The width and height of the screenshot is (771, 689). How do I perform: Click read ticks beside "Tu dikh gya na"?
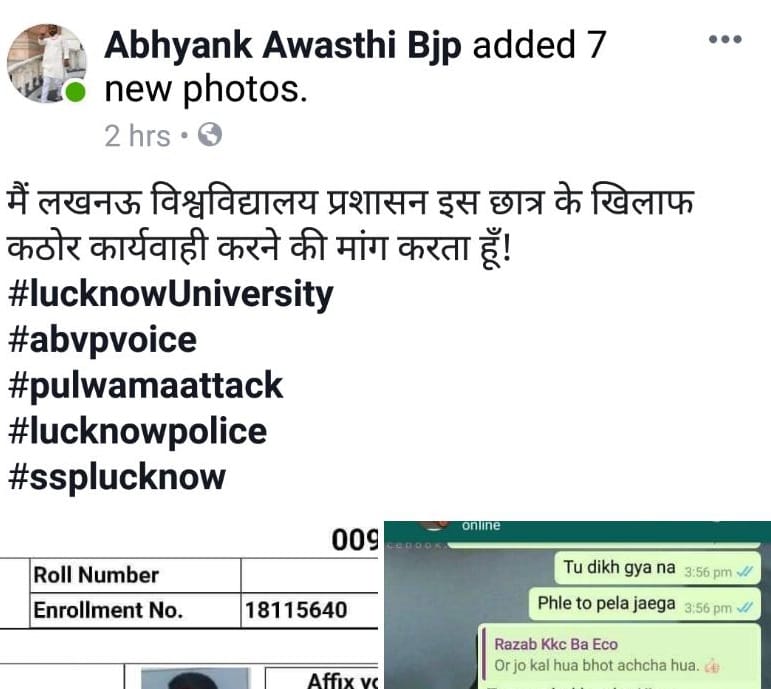pos(745,571)
